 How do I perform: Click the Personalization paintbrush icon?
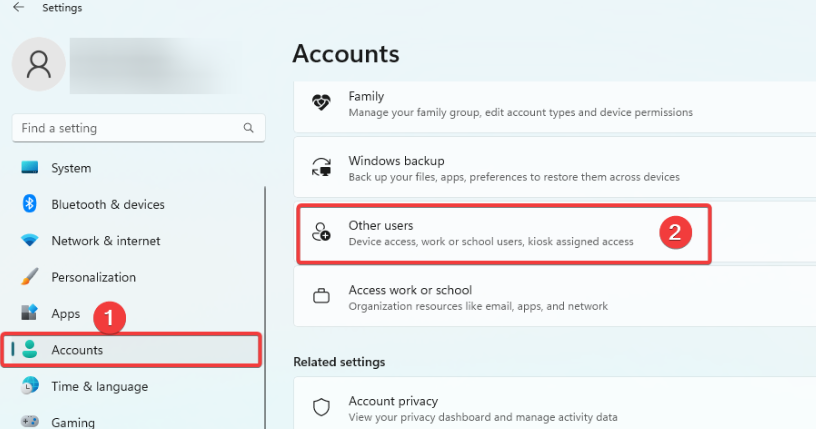30,277
